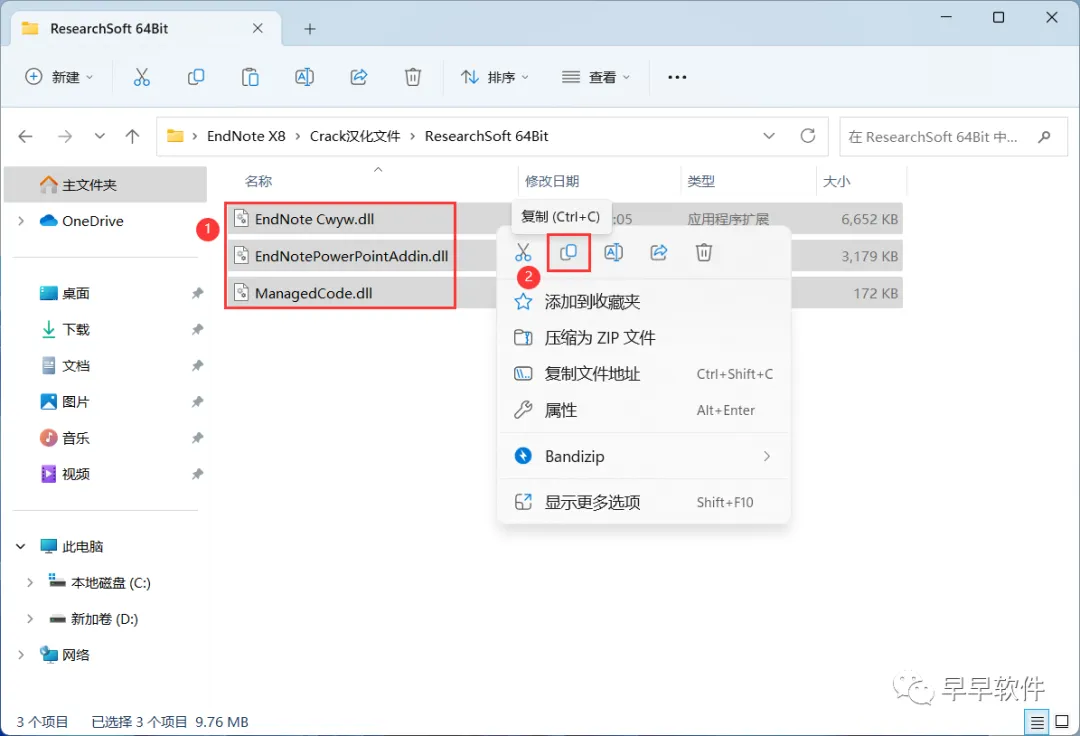The image size is (1080, 736).
Task: Sort by 名称 column header
Action: [x=258, y=182]
